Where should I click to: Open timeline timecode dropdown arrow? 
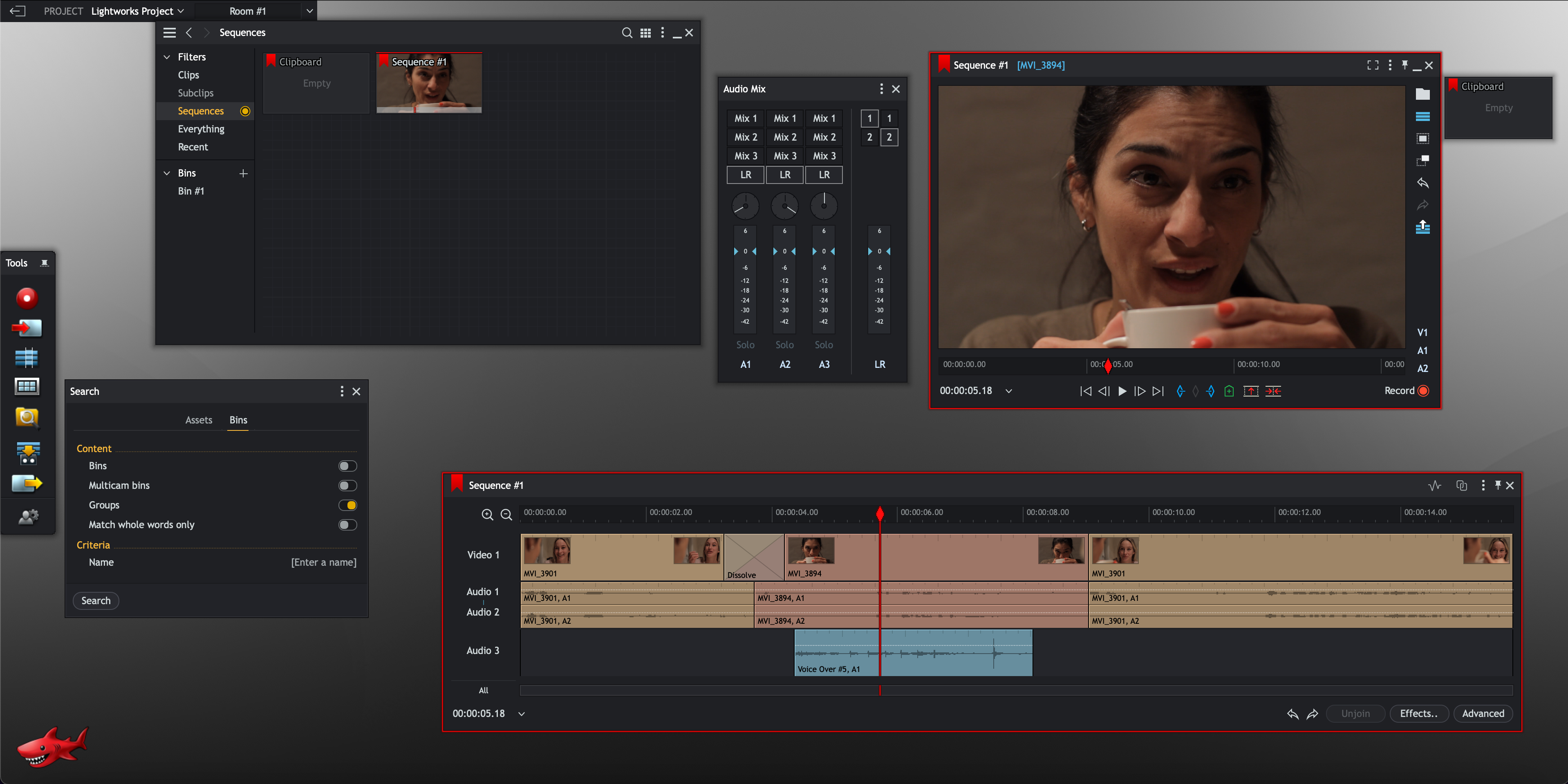point(522,714)
